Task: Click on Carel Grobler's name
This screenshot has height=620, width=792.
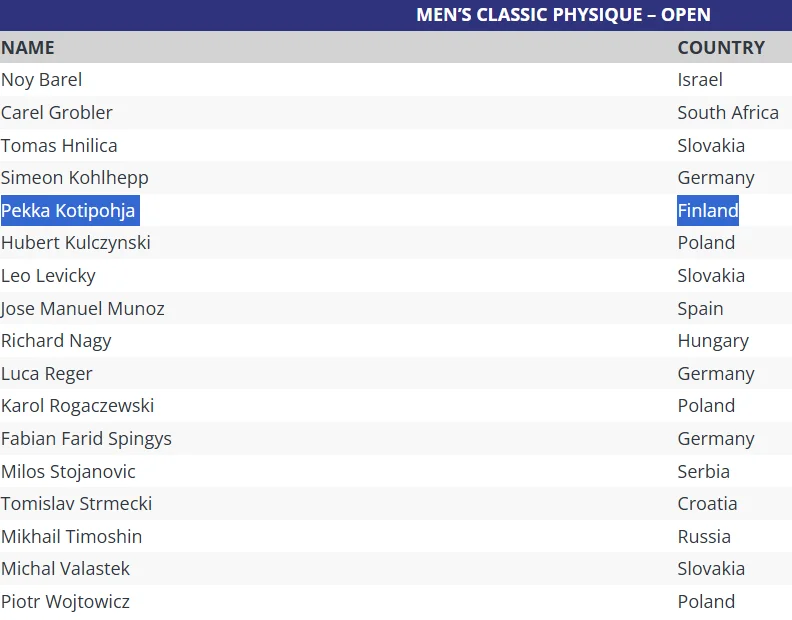Action: coord(57,113)
